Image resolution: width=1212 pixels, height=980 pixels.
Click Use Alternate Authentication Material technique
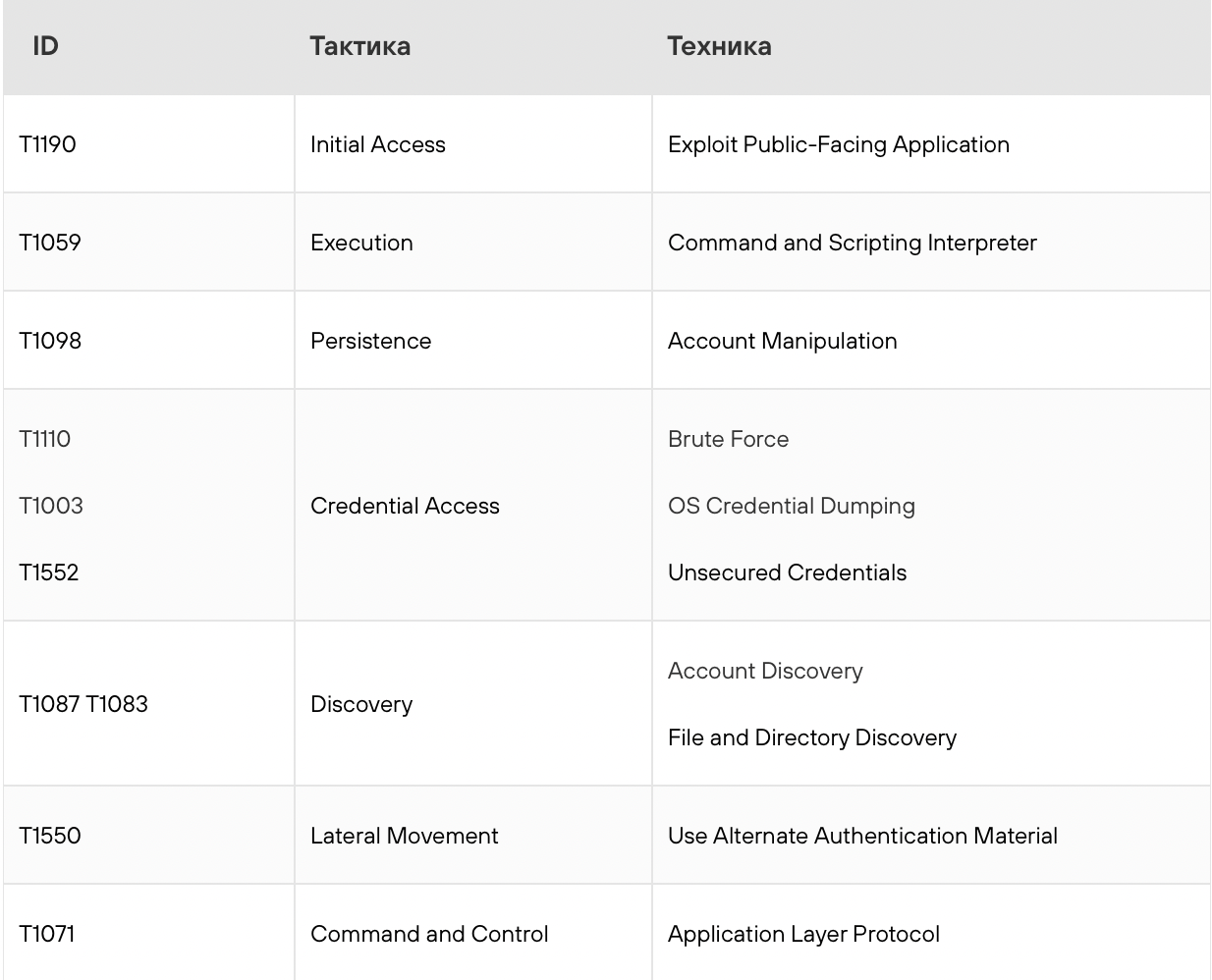click(862, 836)
